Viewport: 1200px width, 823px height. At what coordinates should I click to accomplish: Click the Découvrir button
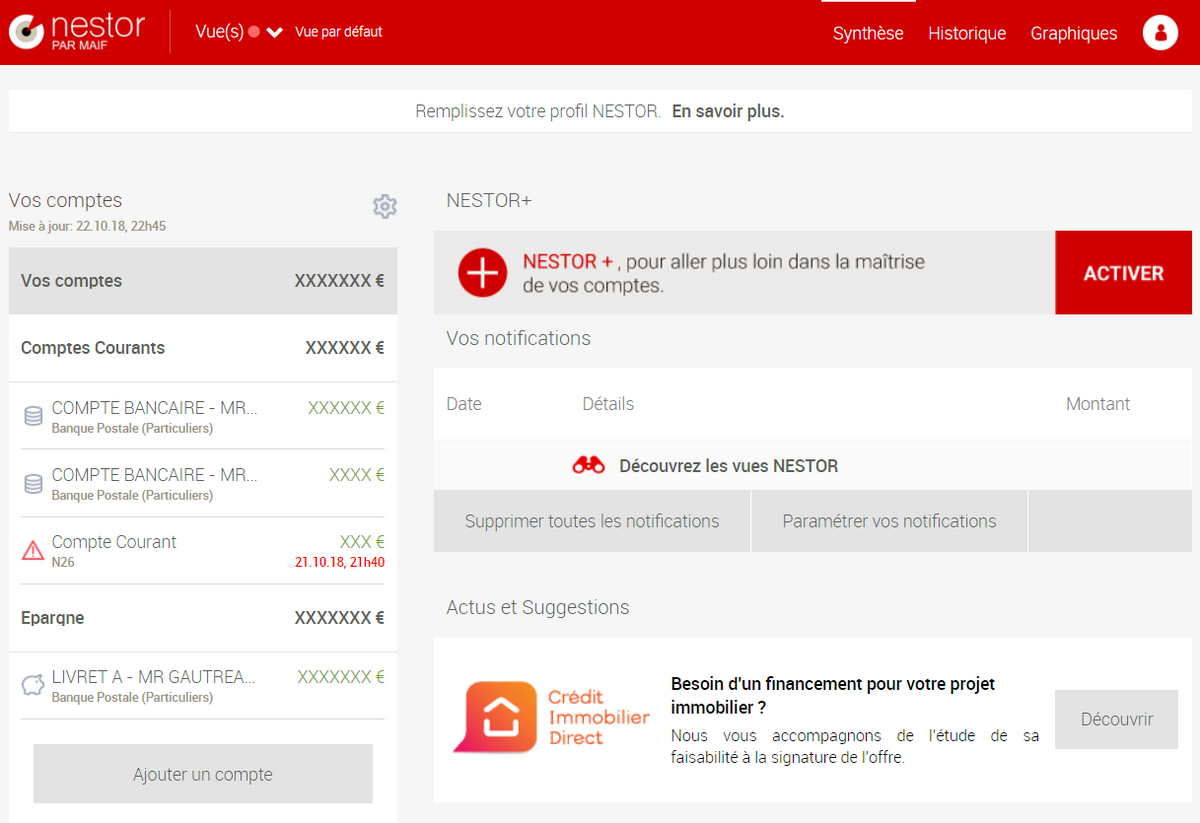pos(1116,719)
